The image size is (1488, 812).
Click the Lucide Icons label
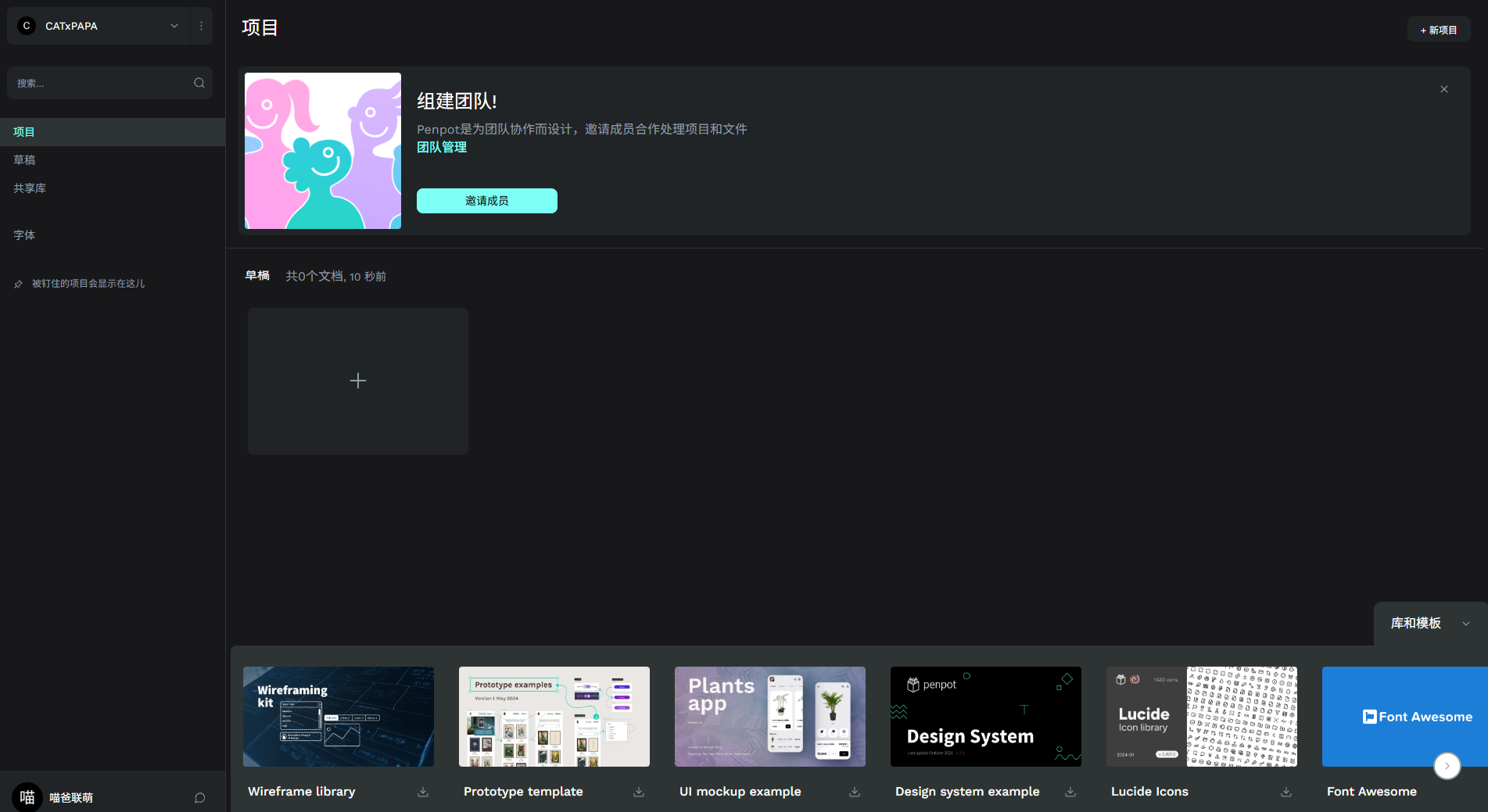click(x=1149, y=792)
